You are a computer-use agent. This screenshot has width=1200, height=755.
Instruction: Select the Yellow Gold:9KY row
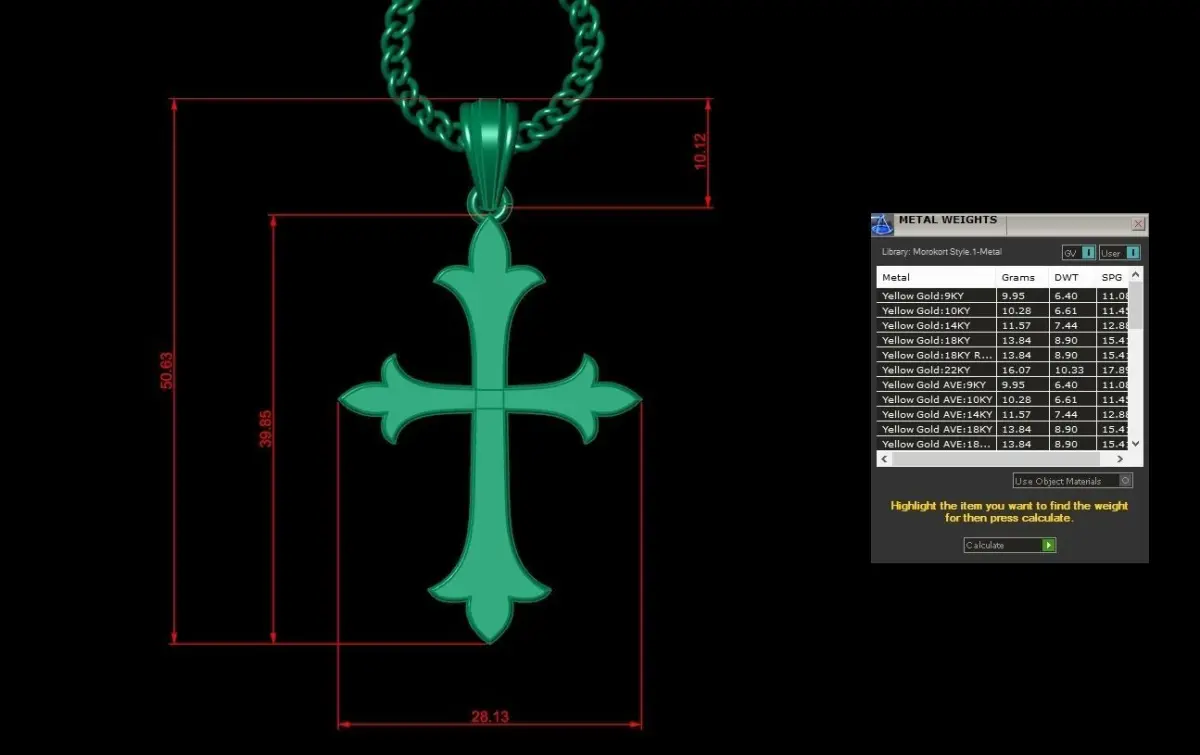(1003, 296)
